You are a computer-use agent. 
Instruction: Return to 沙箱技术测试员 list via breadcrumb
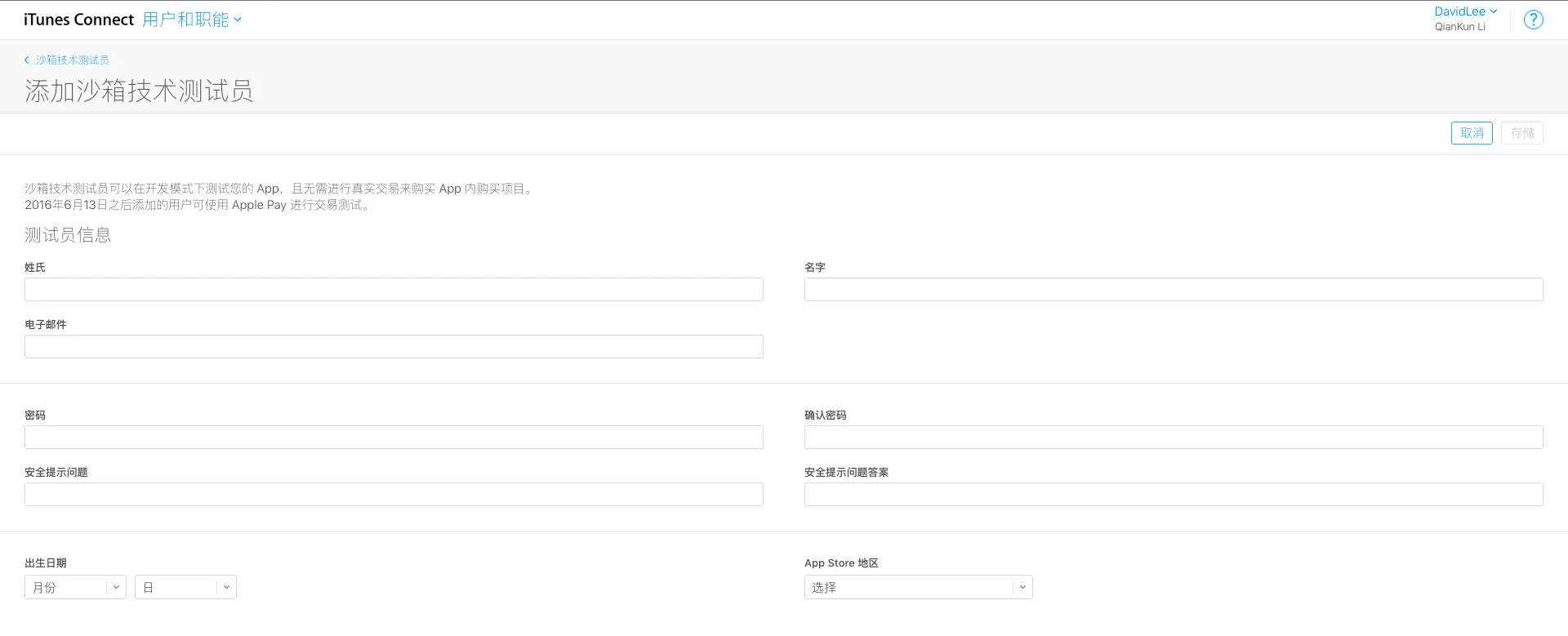72,60
